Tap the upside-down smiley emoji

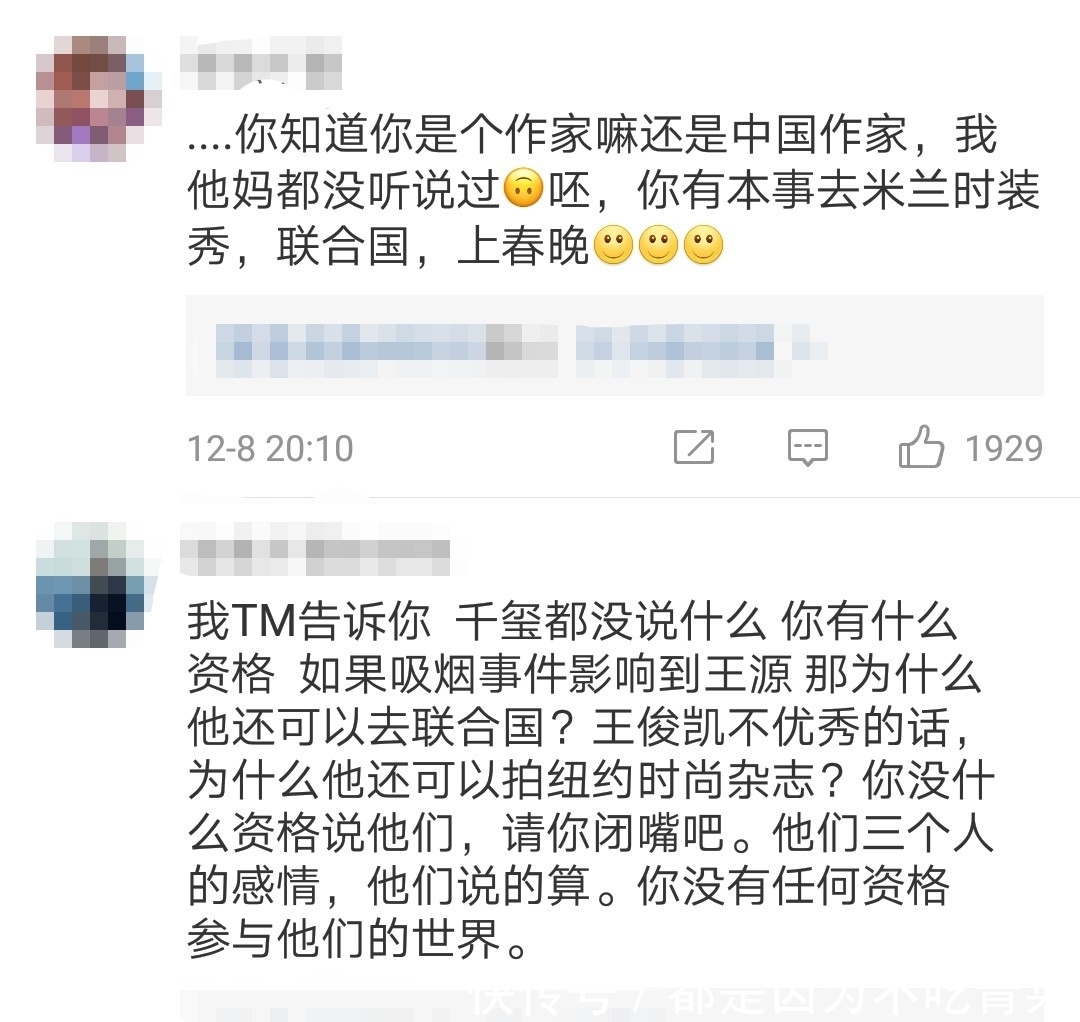524,187
